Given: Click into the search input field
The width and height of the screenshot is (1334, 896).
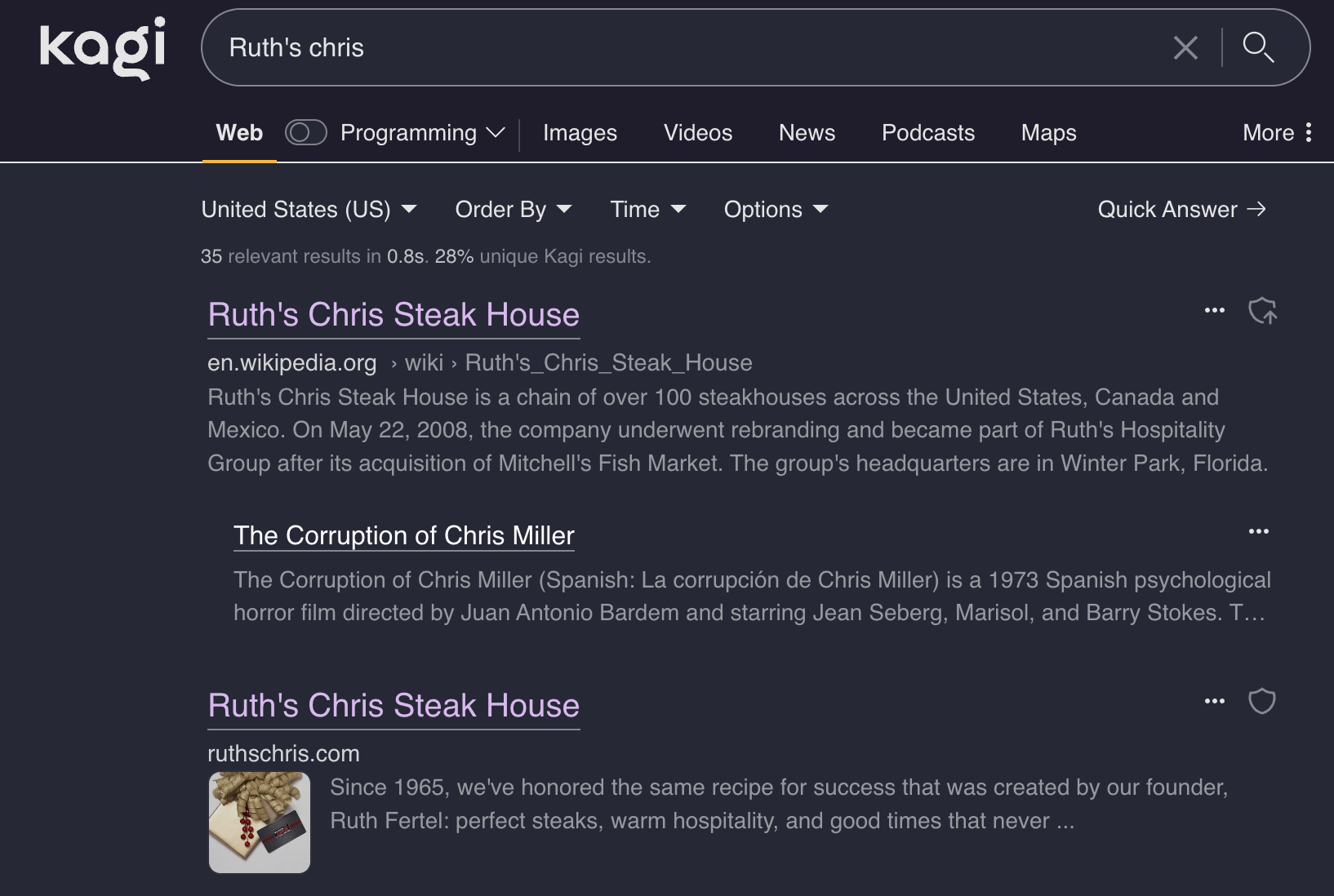Looking at the screenshot, I should pos(686,47).
